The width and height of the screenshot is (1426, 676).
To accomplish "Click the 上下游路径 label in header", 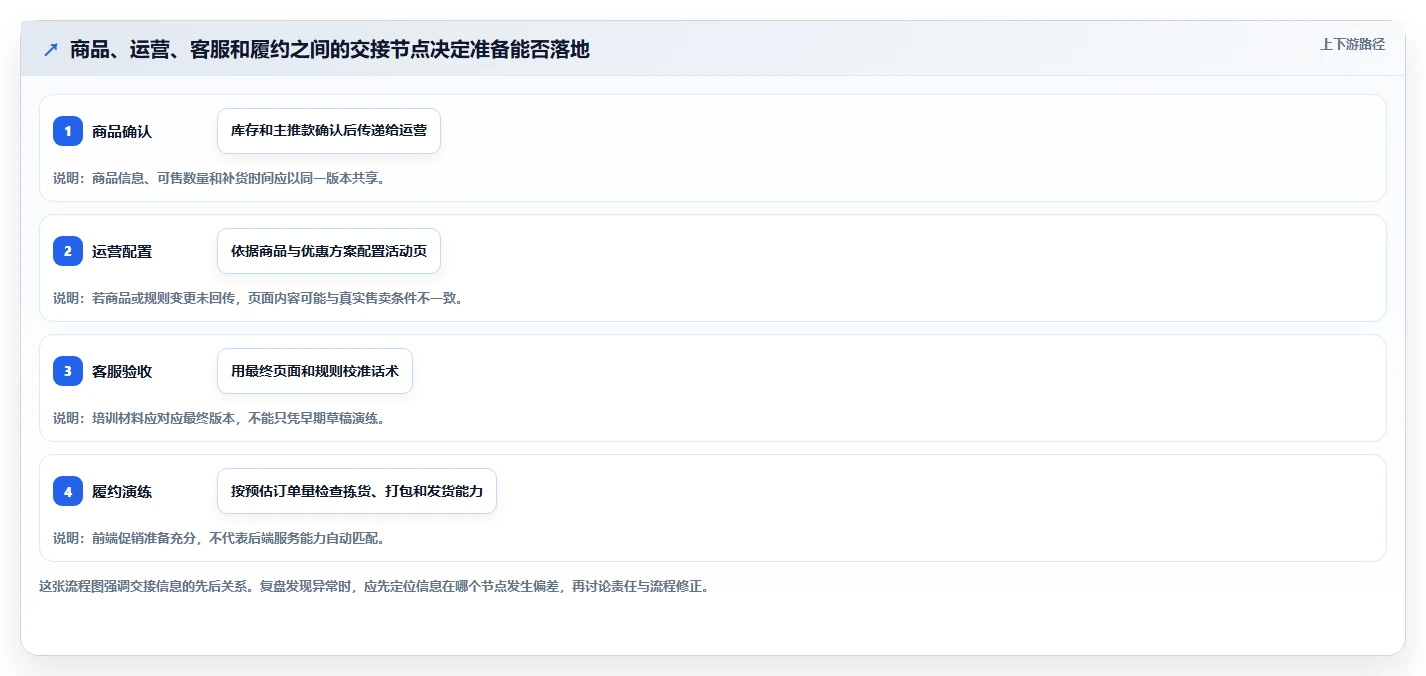I will coord(1352,44).
